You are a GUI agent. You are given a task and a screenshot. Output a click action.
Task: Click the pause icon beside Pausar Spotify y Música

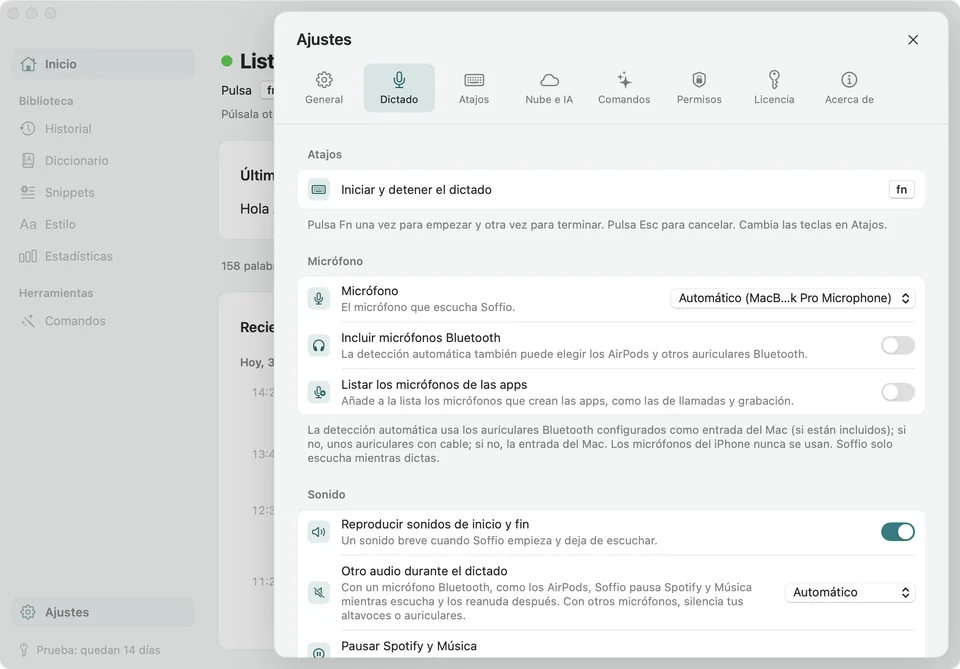(x=319, y=652)
